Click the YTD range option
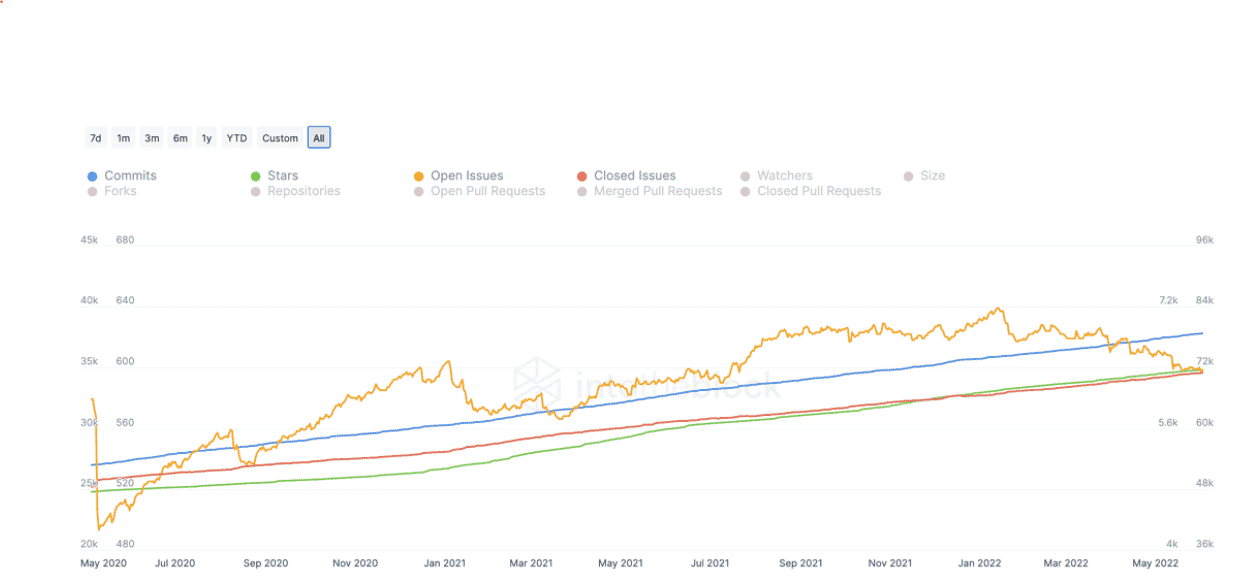This screenshot has height=586, width=1237. pyautogui.click(x=236, y=138)
